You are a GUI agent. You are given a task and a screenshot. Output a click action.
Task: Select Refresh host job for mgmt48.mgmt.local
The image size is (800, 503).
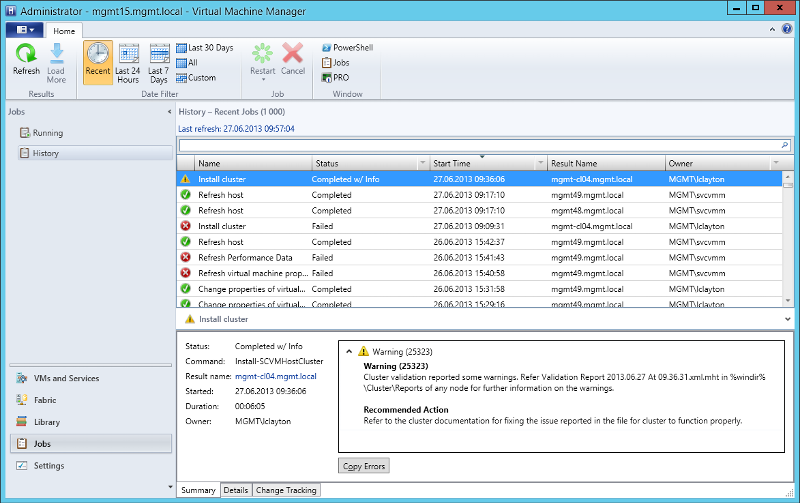tap(479, 210)
